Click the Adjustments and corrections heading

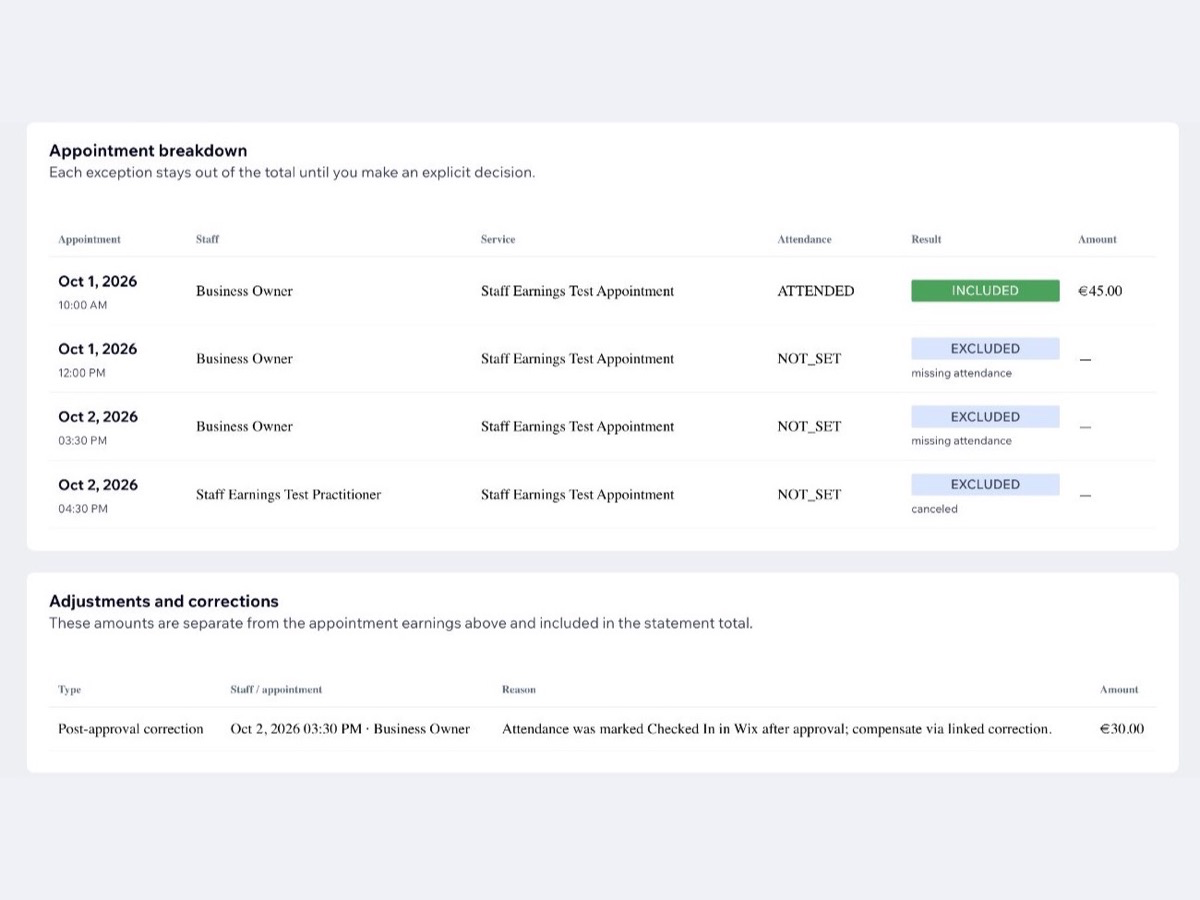coord(164,601)
